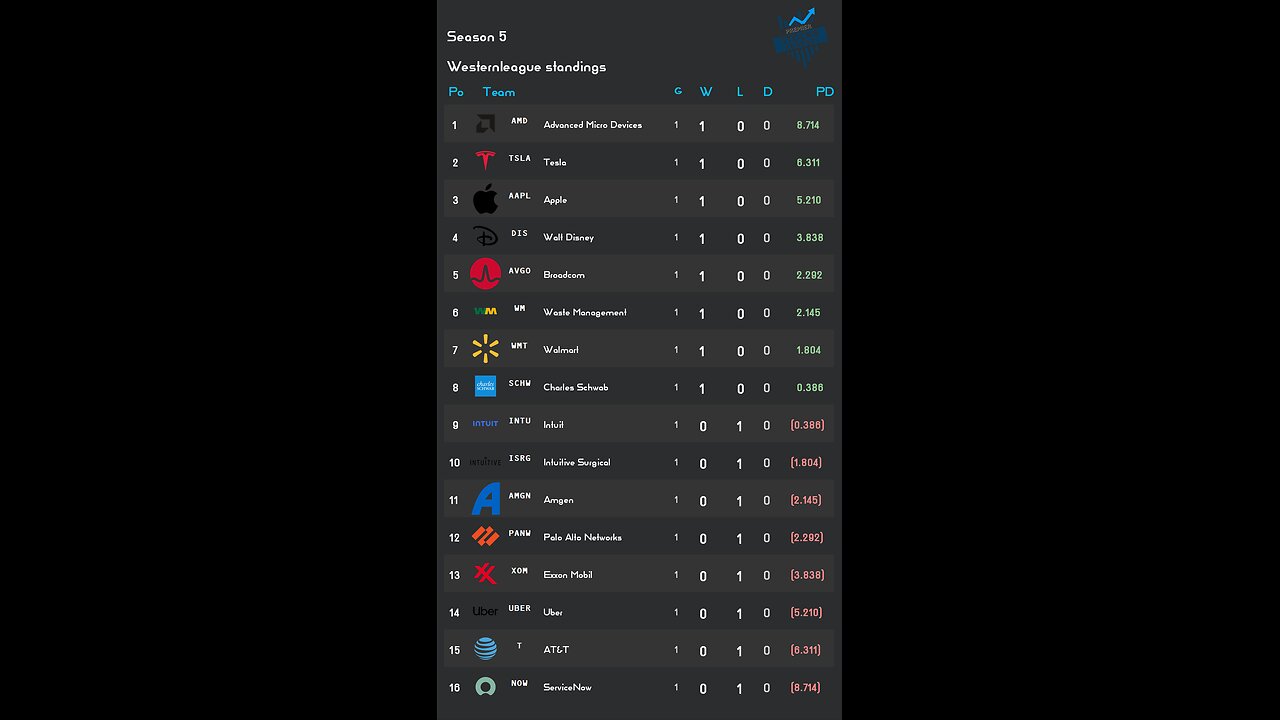Image resolution: width=1280 pixels, height=720 pixels.
Task: Click the red Broadcom logo
Action: 485,274
